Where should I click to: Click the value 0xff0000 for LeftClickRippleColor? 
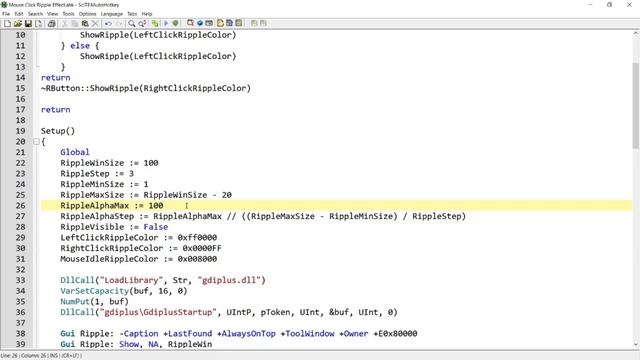click(197, 238)
